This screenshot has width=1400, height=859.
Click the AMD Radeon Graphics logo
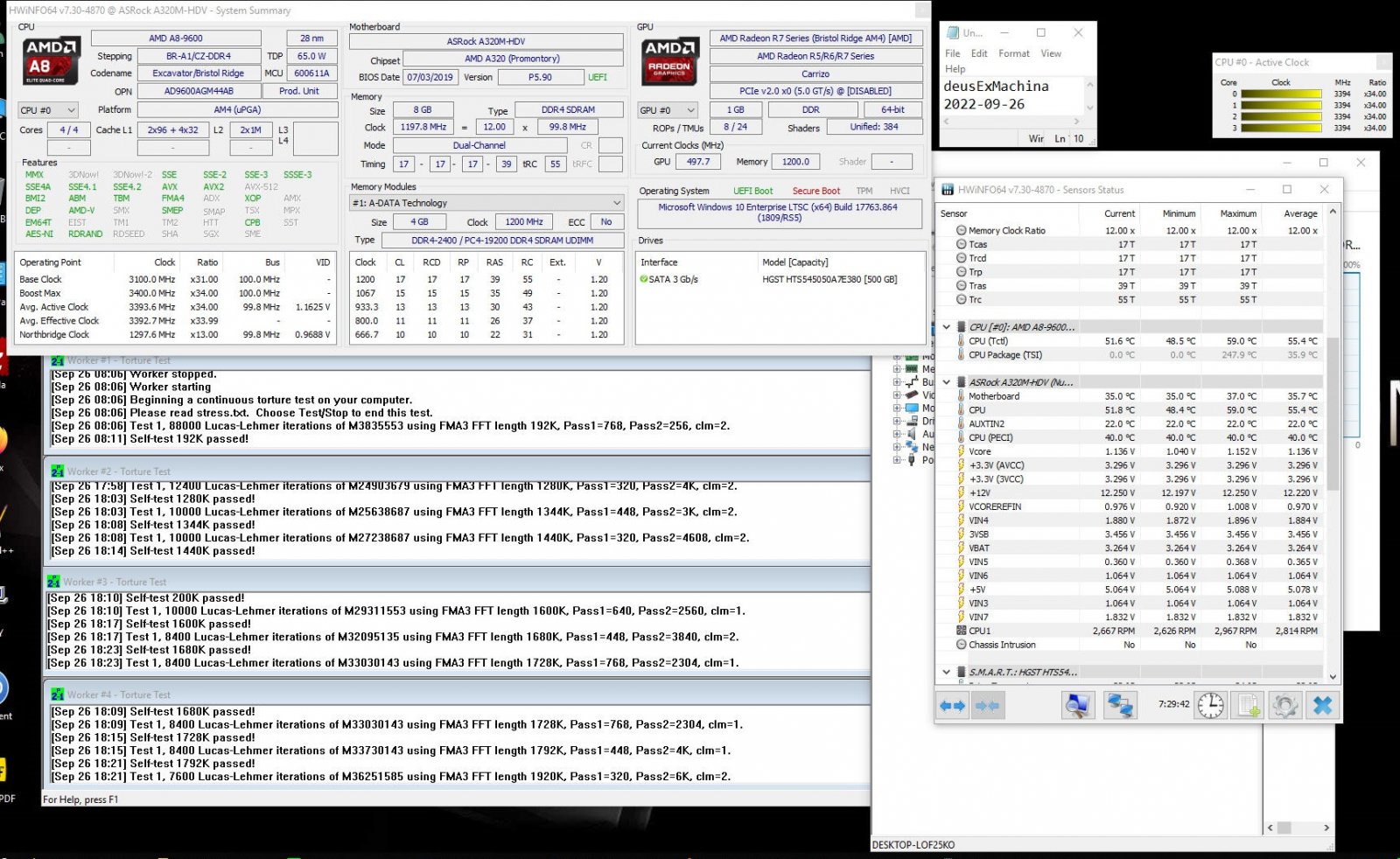669,59
